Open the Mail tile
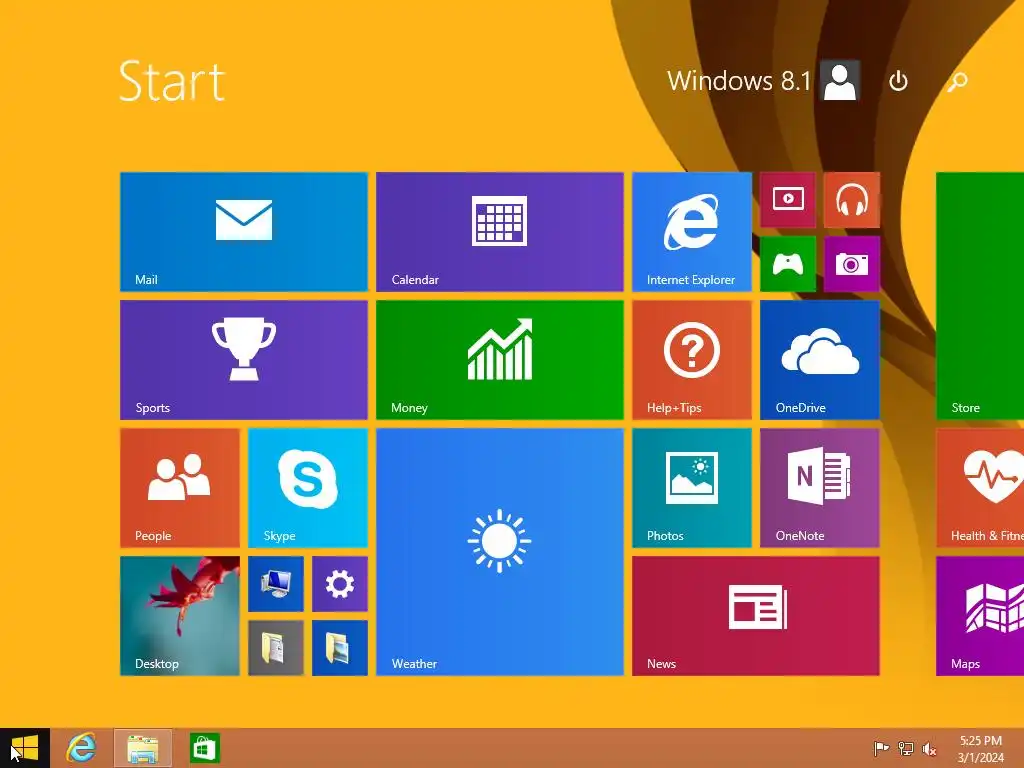 click(x=244, y=232)
